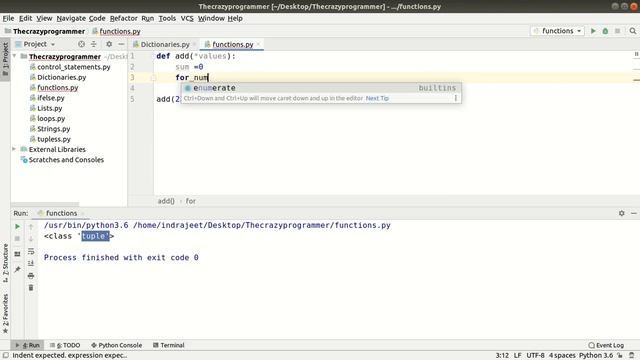Hide the Run panel with the minus icon

pyautogui.click(x=634, y=213)
